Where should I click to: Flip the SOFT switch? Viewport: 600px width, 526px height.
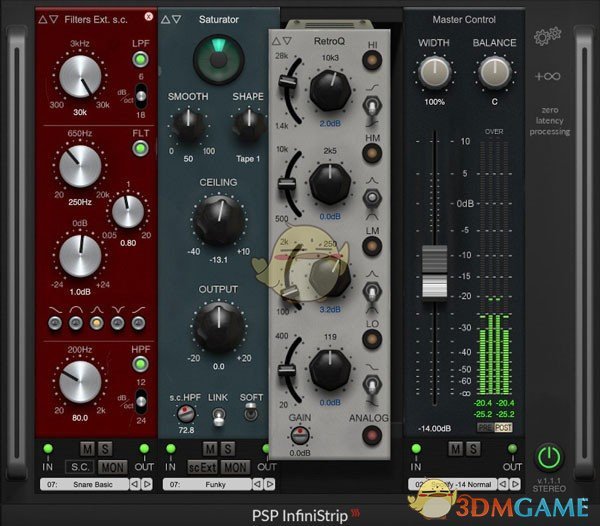click(x=251, y=412)
